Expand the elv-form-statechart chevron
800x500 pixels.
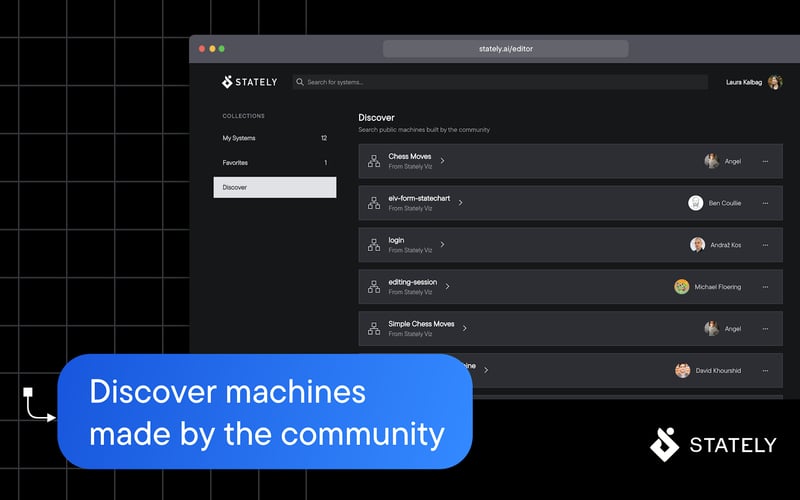[x=460, y=203]
